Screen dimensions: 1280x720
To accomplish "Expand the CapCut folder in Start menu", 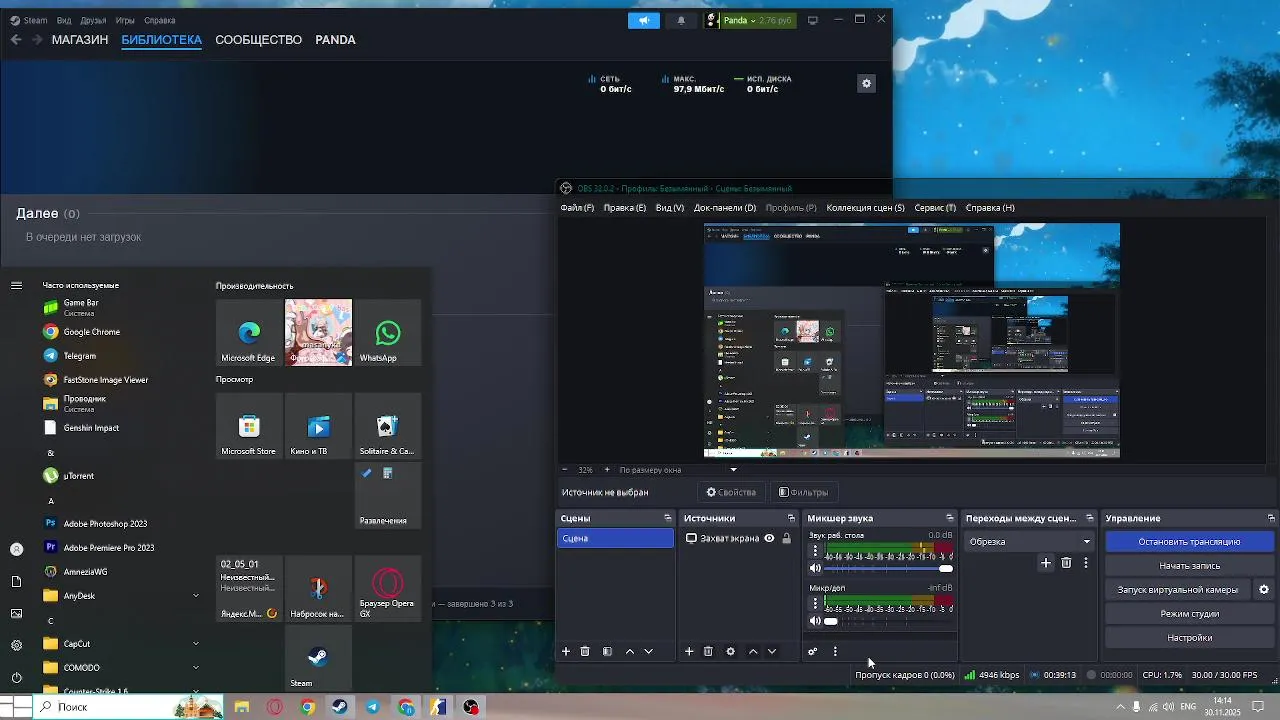I will coord(196,644).
